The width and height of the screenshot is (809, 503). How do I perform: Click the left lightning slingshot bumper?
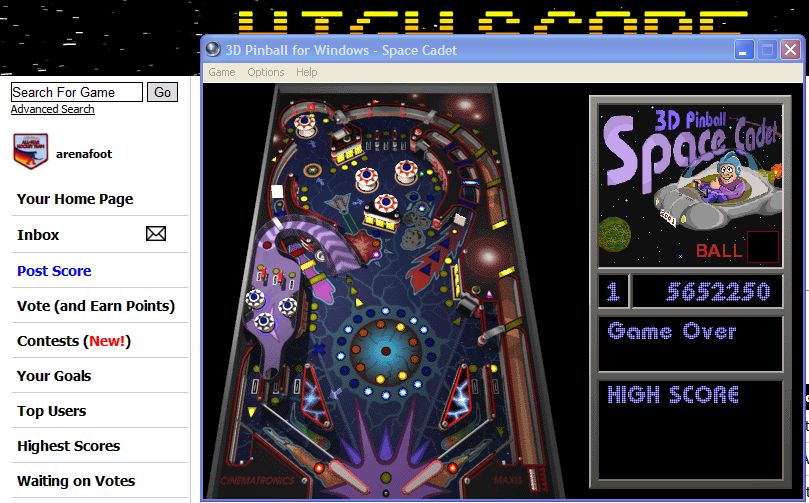pos(315,396)
